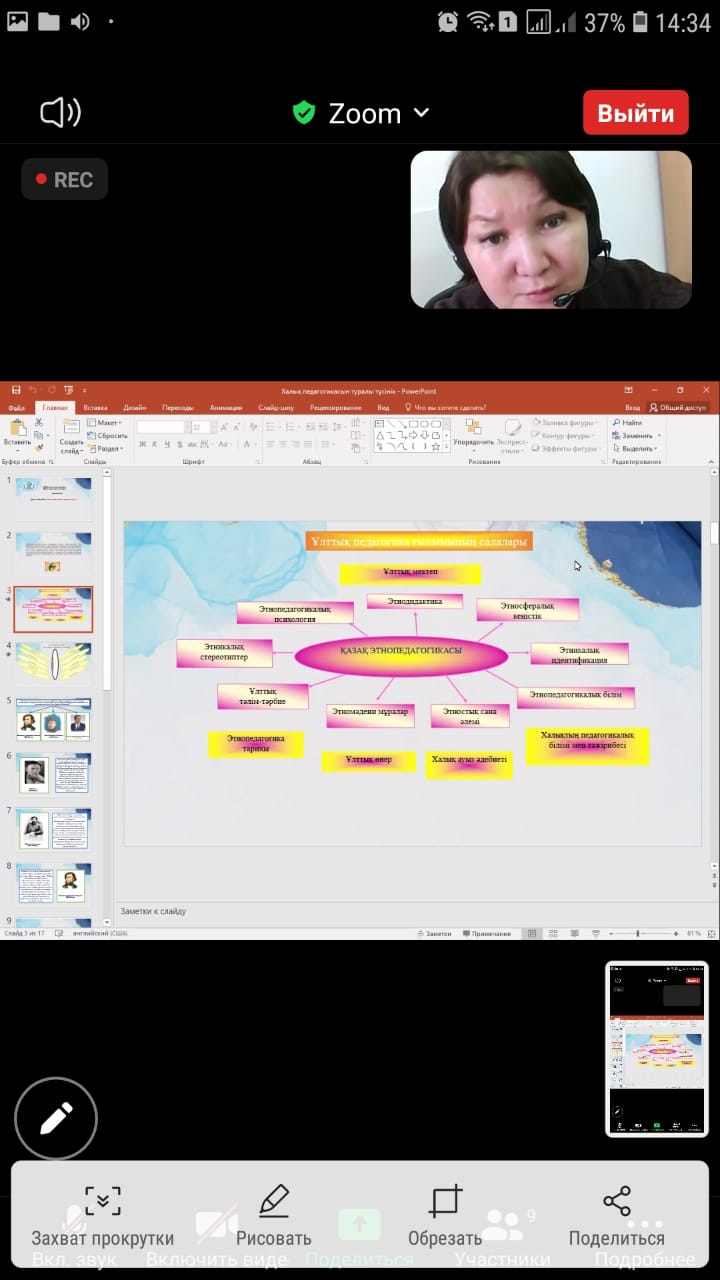Viewport: 720px width, 1280px height.
Task: Click the ҚАЗАҚ ЭТНОПЕДАГОГИКАСЫ oval shape
Action: (401, 655)
